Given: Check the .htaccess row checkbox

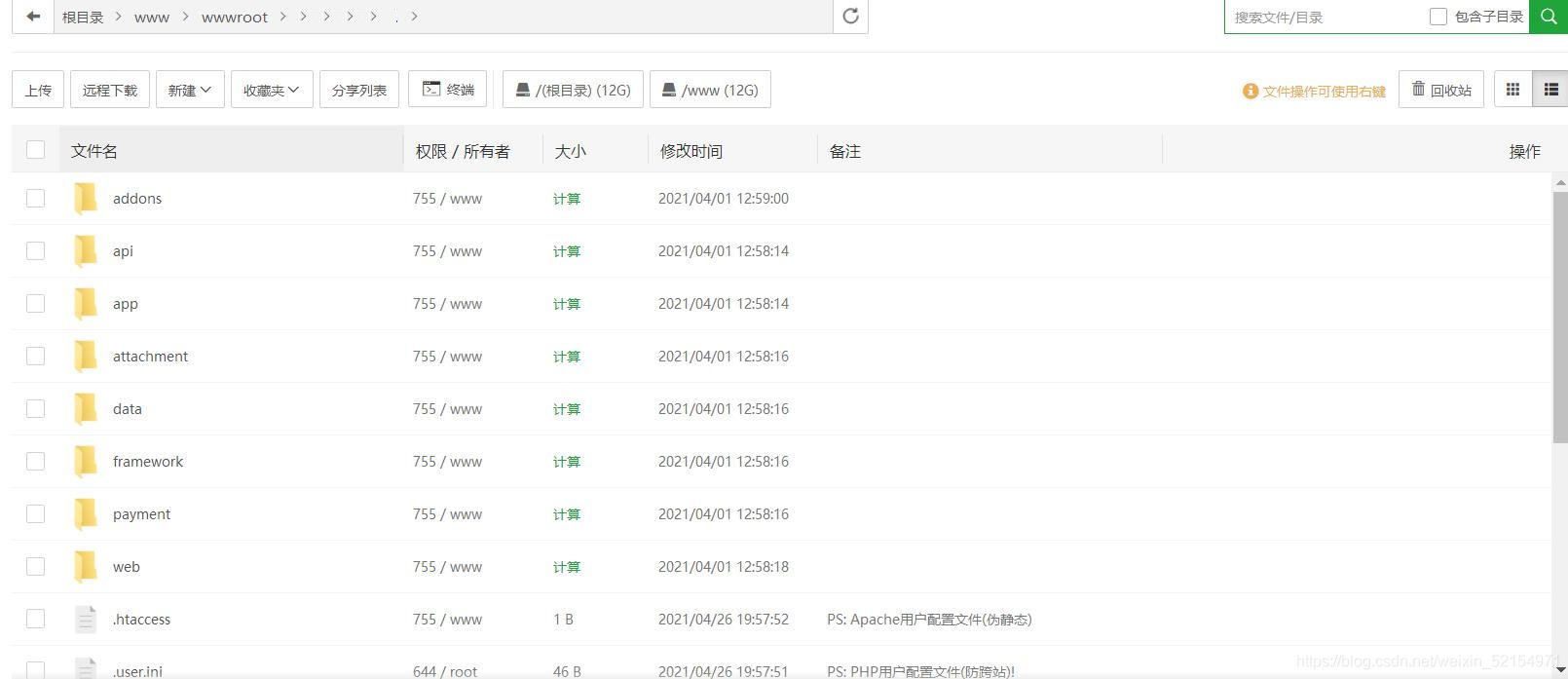Looking at the screenshot, I should click(x=36, y=619).
